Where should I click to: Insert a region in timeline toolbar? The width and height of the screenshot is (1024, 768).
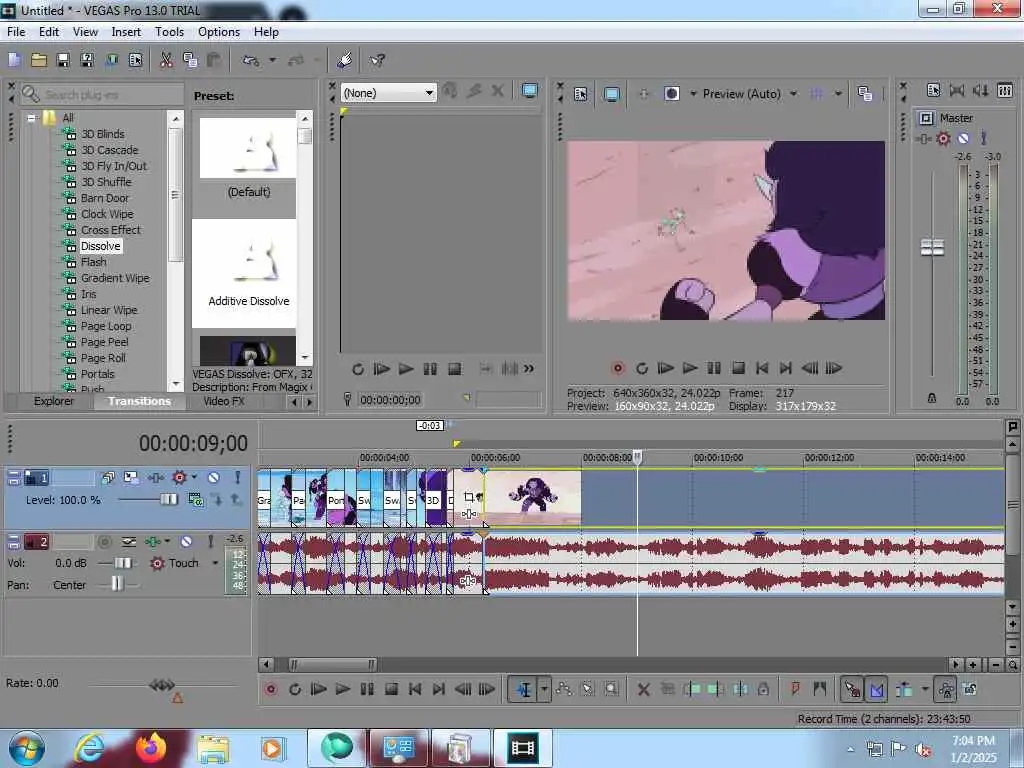click(820, 689)
